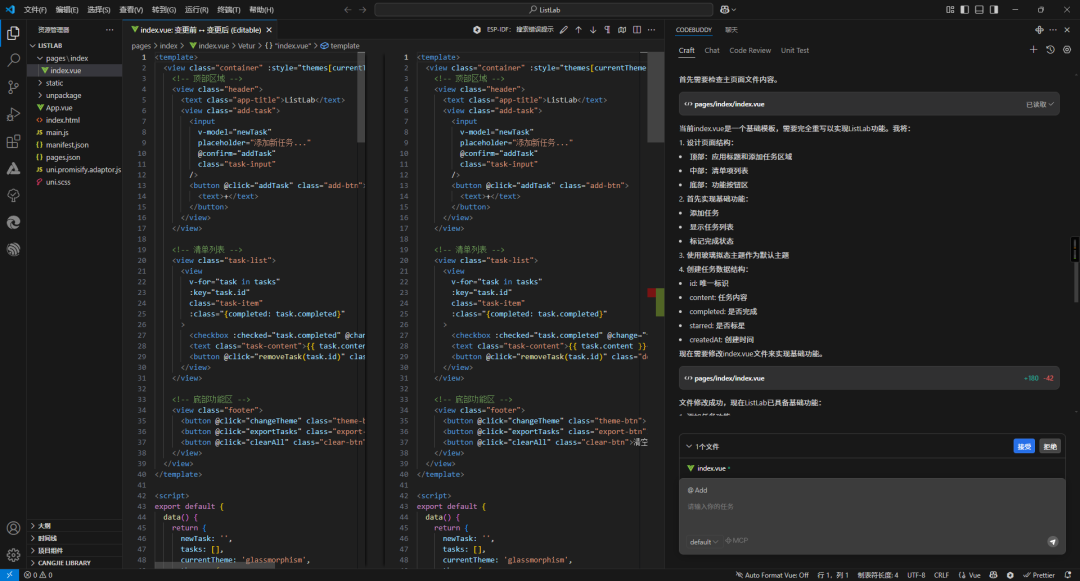Open the Extensions view

click(13, 142)
